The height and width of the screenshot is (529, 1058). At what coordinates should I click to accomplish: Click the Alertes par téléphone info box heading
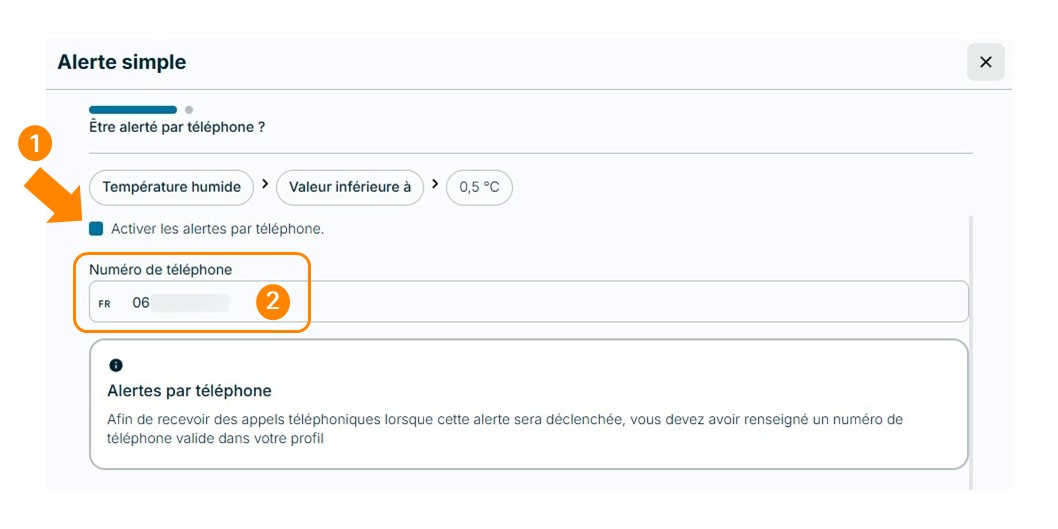point(189,391)
